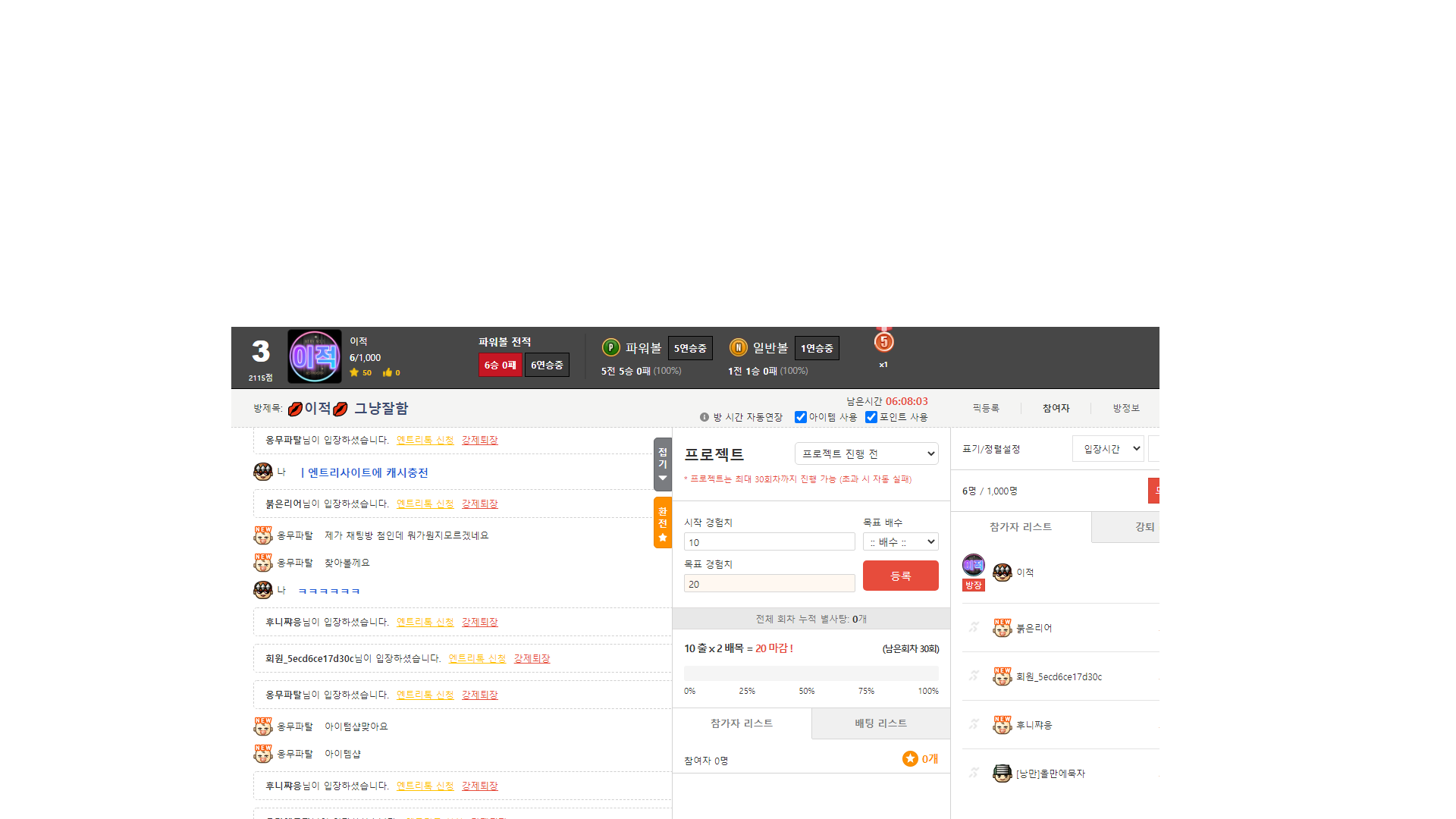Click 강제퇴장 link for 붉은리어
The width and height of the screenshot is (1456, 819).
click(x=480, y=504)
